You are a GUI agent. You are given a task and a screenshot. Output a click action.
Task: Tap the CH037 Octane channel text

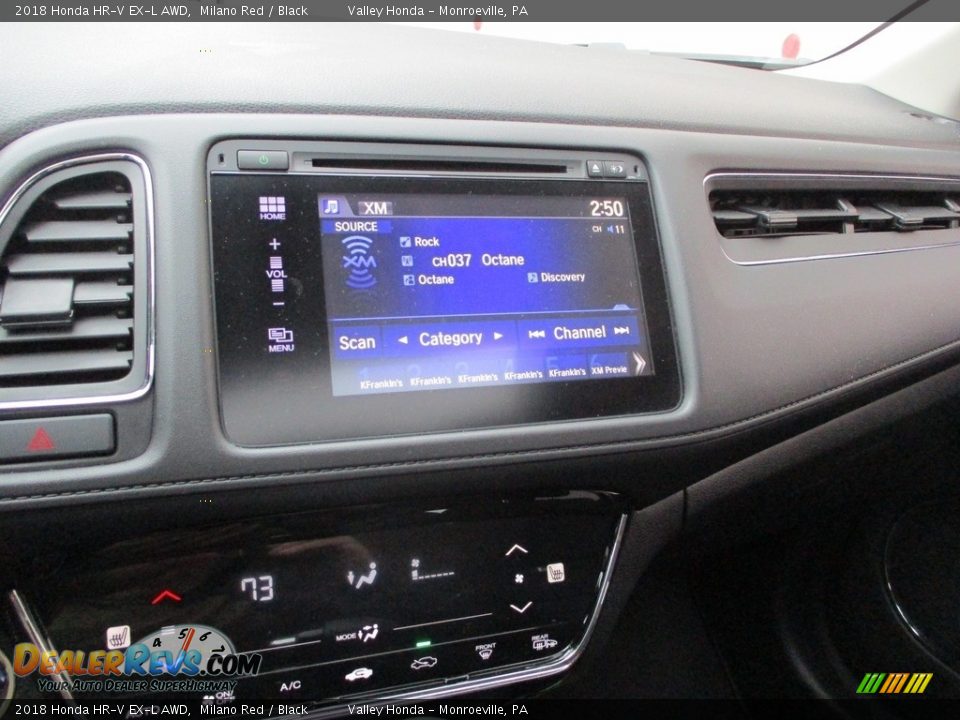pos(478,260)
